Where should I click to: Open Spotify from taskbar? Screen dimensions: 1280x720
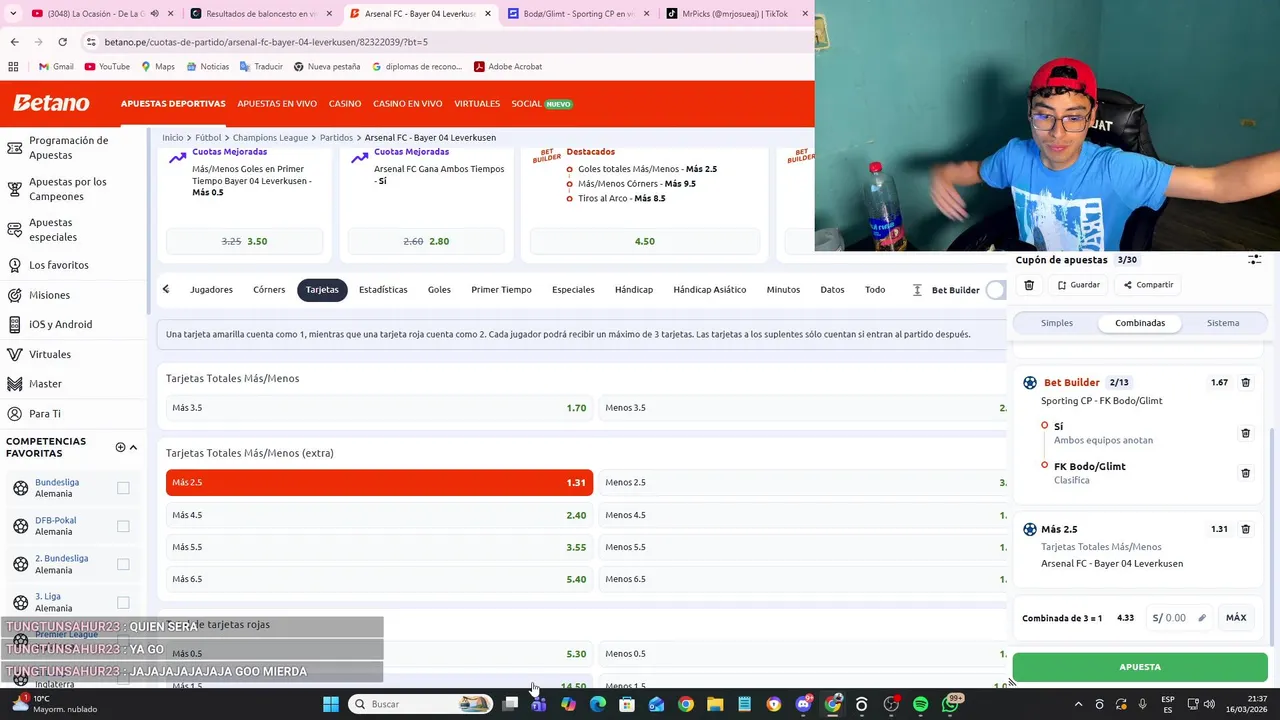click(x=920, y=704)
